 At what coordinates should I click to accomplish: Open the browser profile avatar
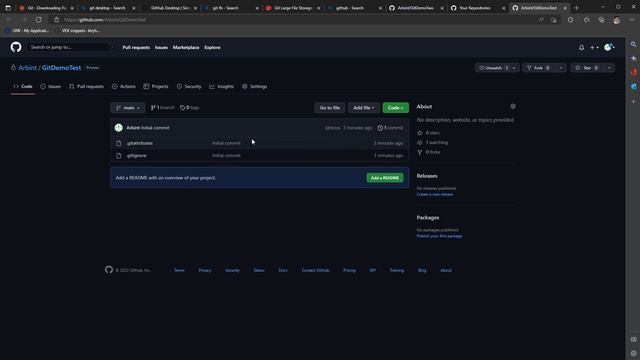(616, 20)
